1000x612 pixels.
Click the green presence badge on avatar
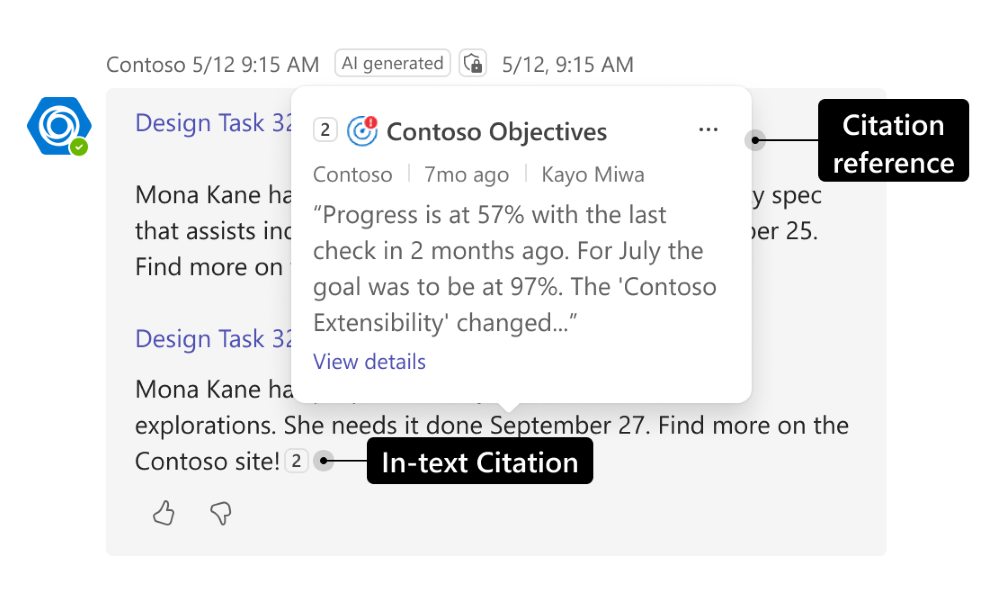[x=79, y=147]
